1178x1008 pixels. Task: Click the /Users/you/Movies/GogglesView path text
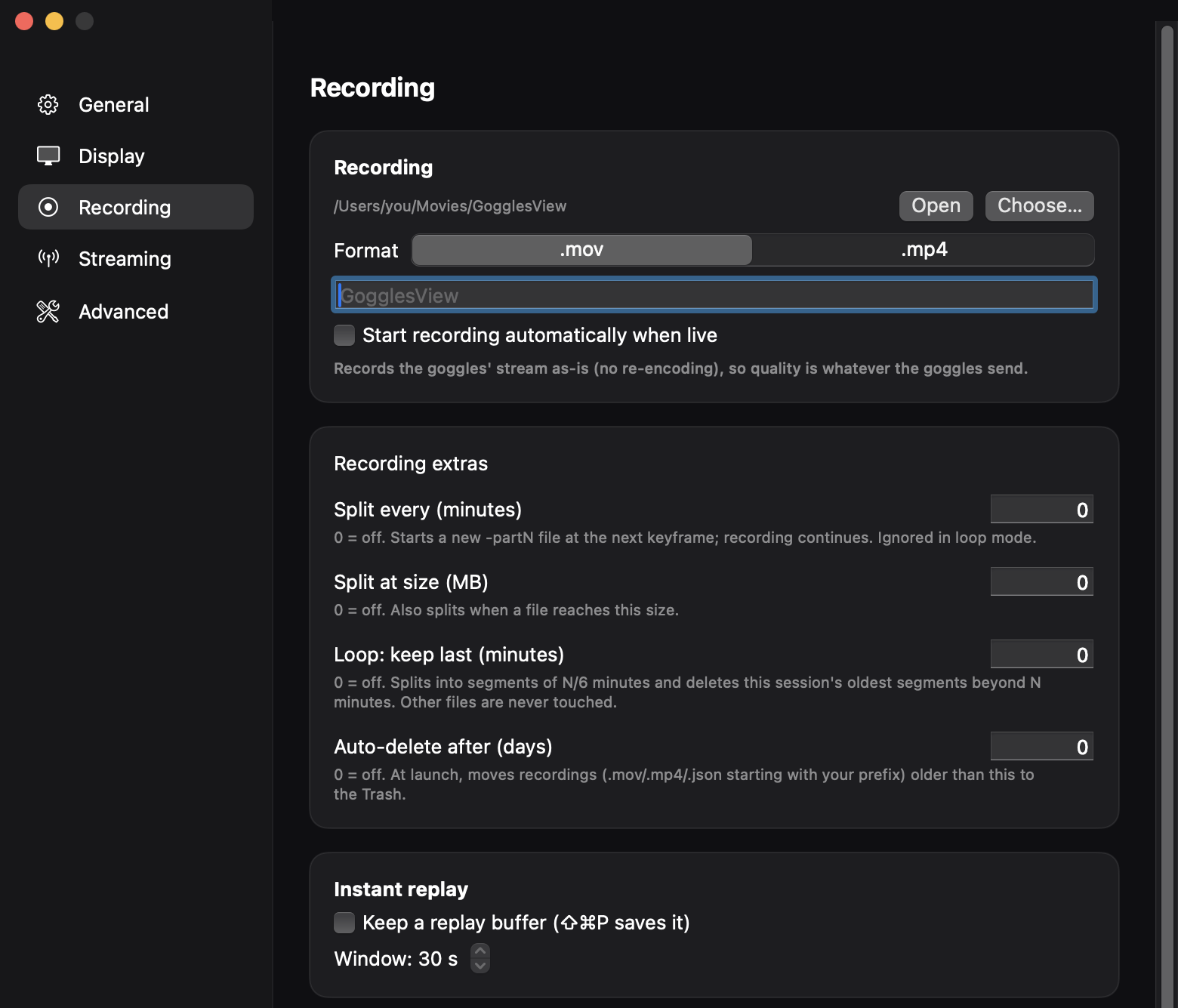(x=450, y=206)
